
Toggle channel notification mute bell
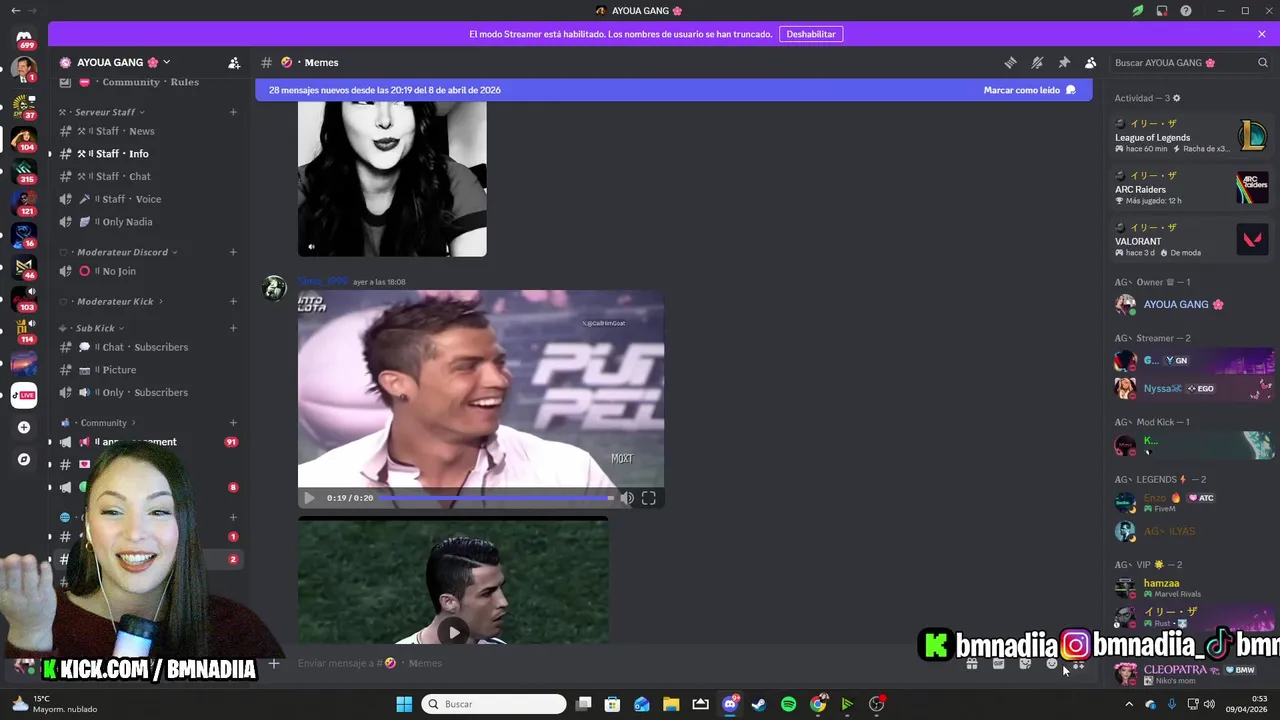[x=1037, y=62]
